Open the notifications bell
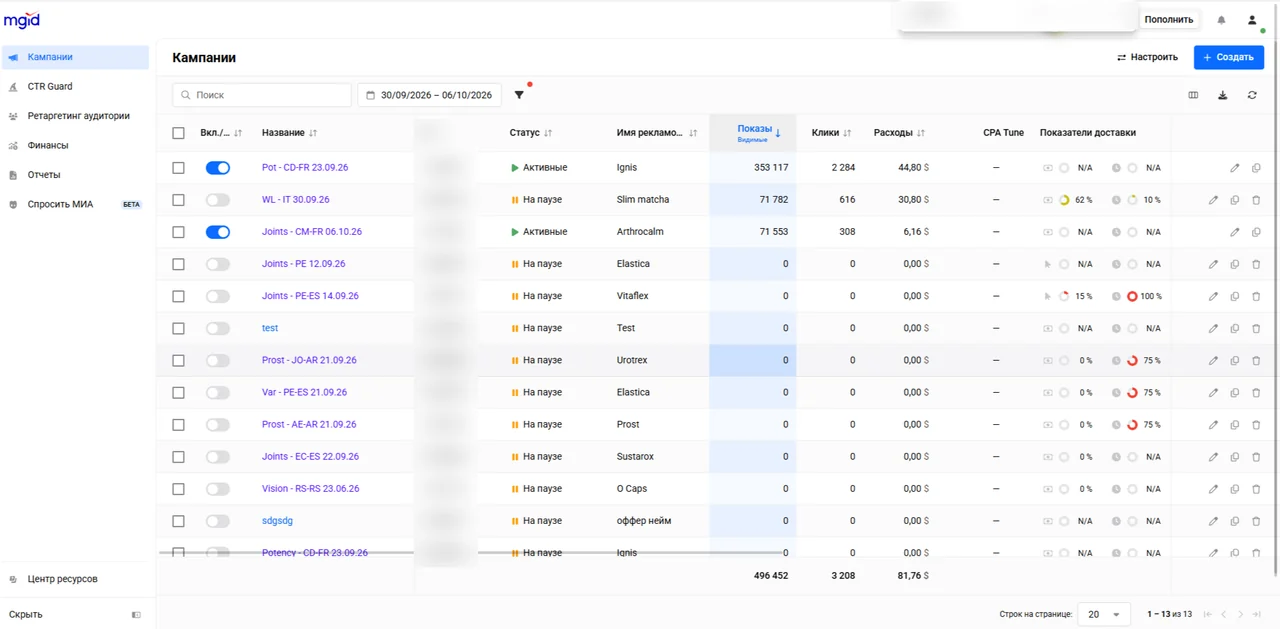 (x=1221, y=20)
